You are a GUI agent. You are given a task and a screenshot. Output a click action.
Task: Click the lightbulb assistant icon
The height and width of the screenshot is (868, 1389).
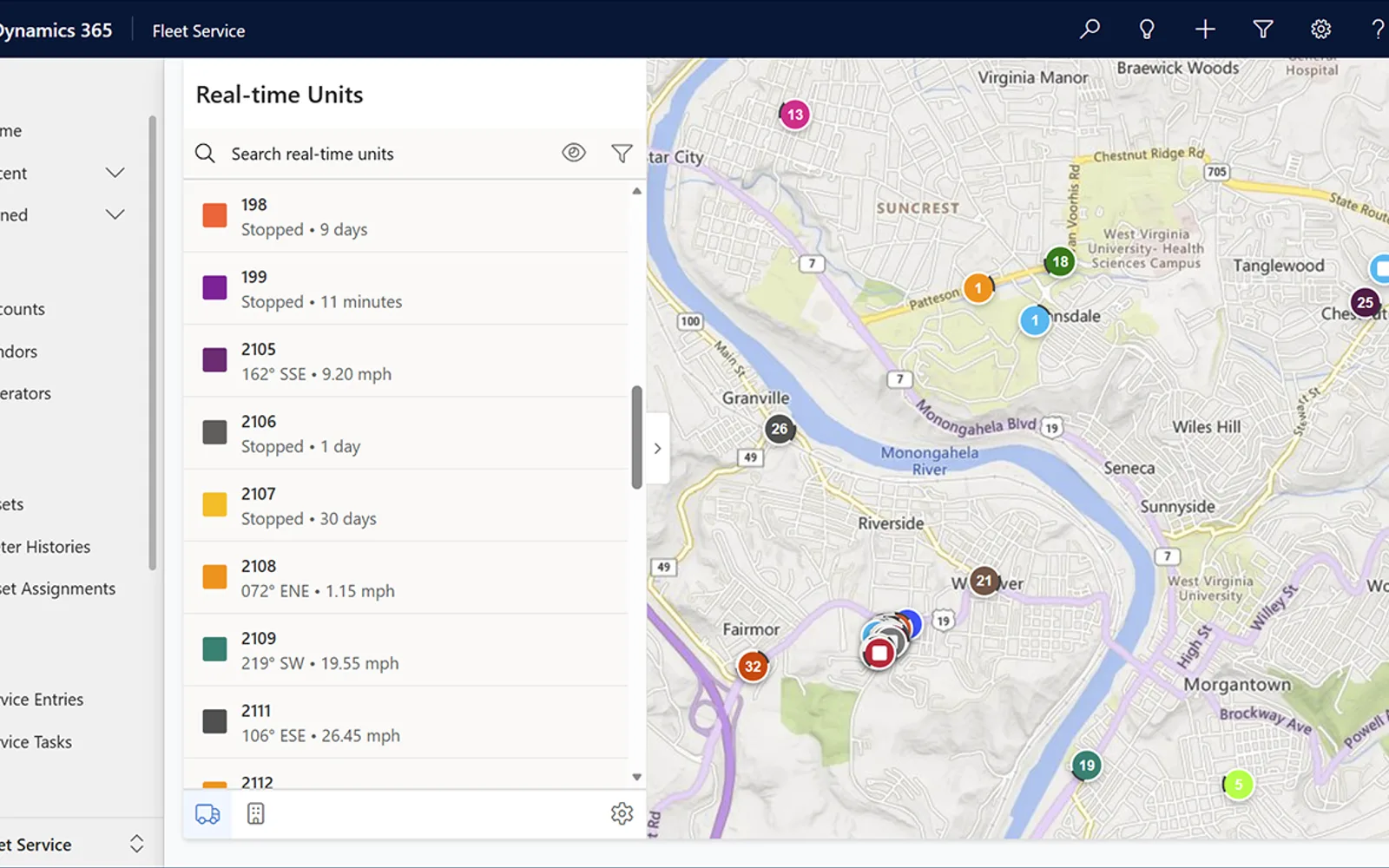[x=1147, y=30]
